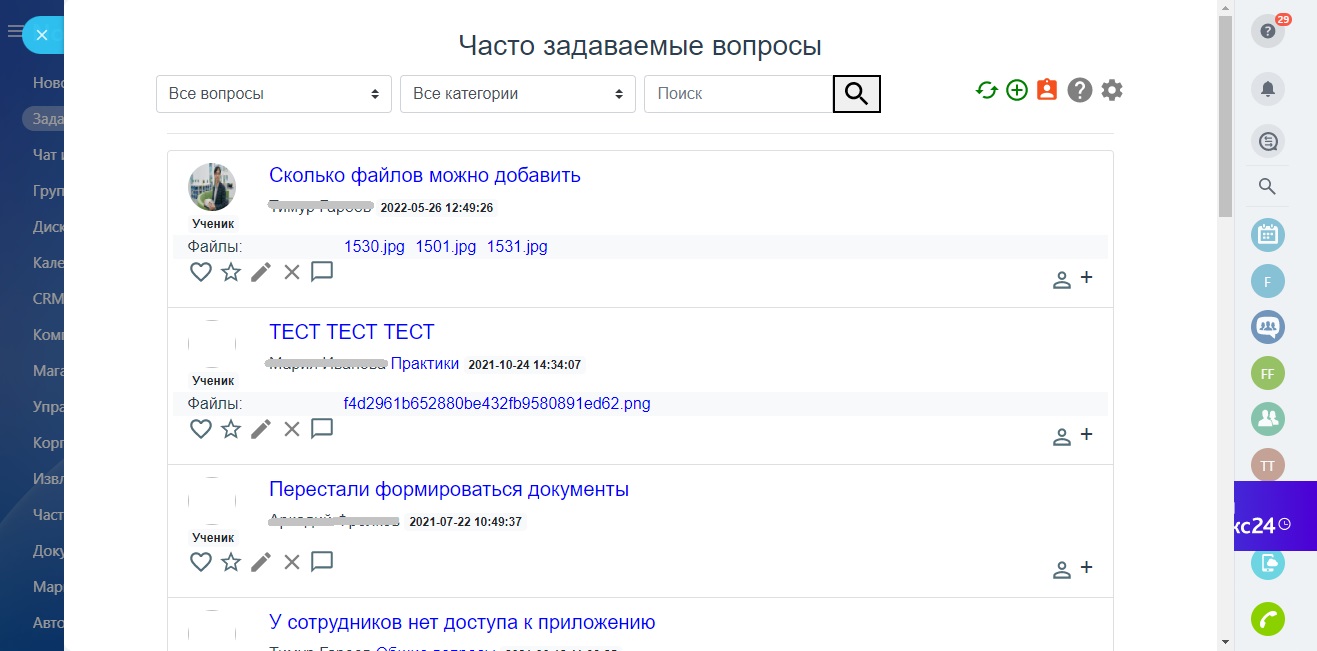This screenshot has height=651, width=1317.
Task: Add a user to the 'ТЕСТ ТЕСТ ТЕСТ' question
Action: [1073, 436]
